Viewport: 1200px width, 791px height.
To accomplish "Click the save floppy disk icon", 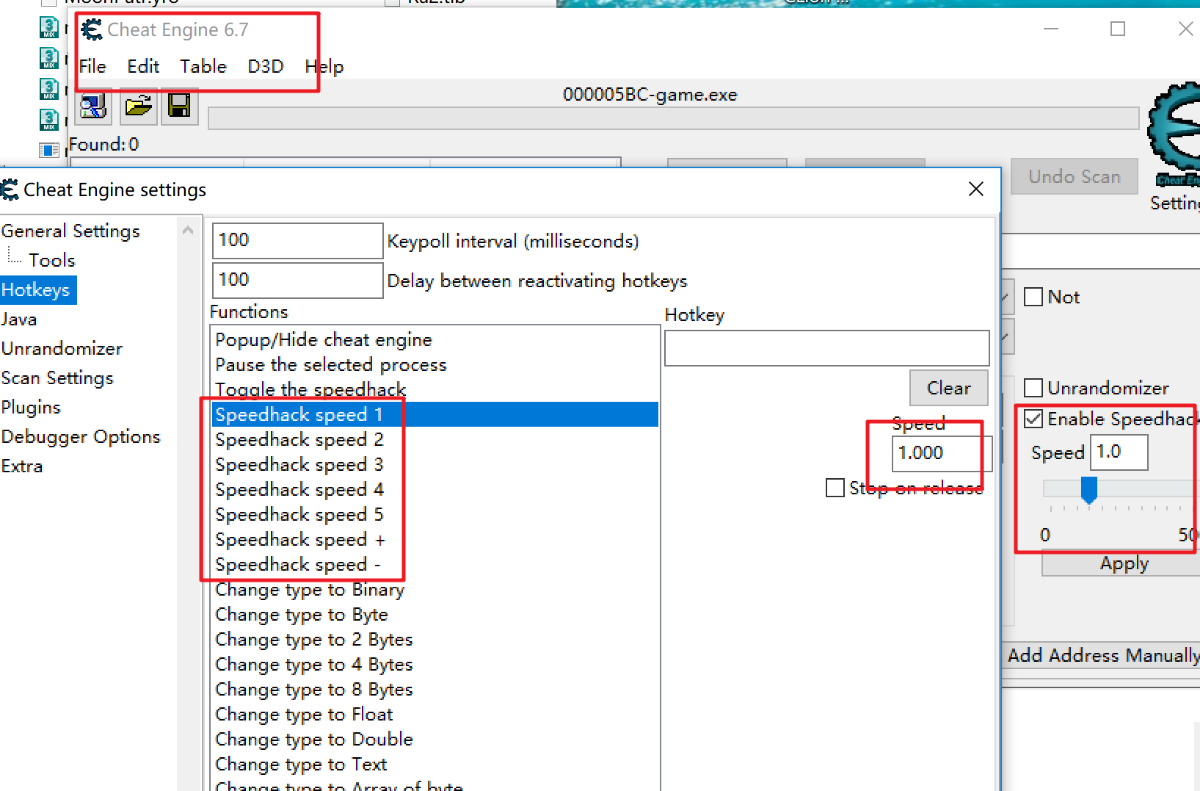I will [x=179, y=107].
